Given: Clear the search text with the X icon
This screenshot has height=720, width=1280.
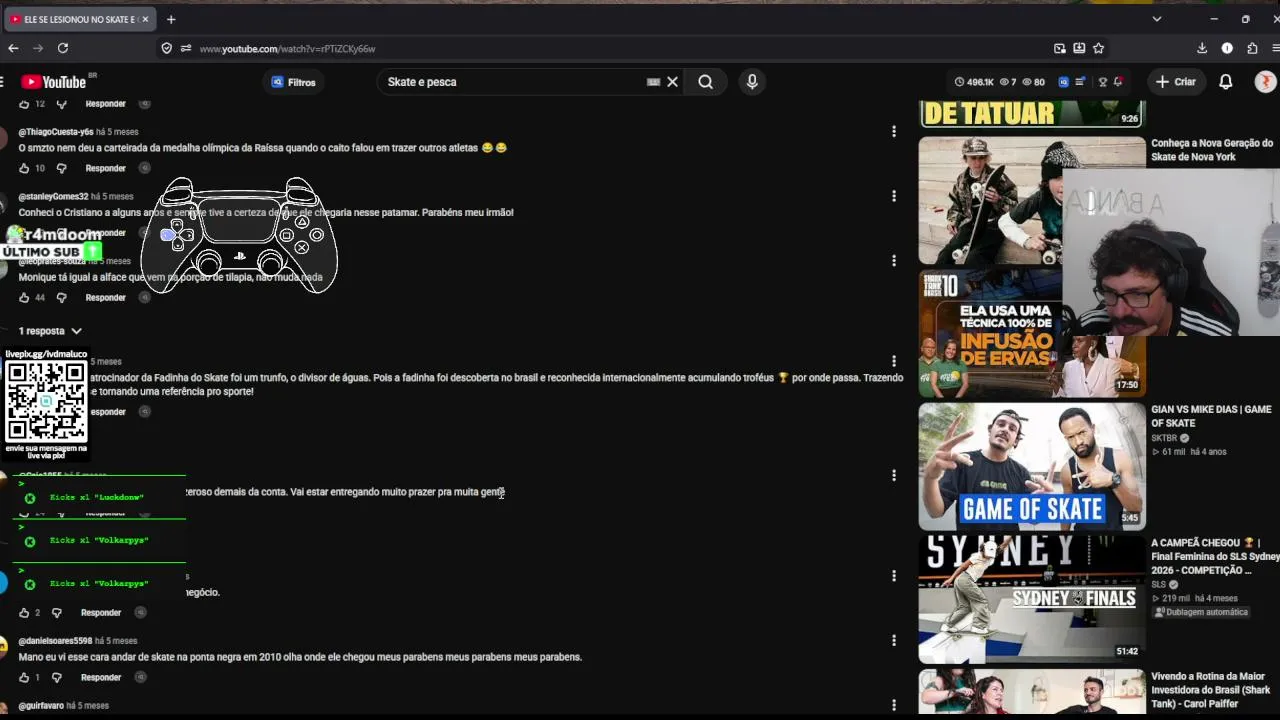Looking at the screenshot, I should click(673, 82).
